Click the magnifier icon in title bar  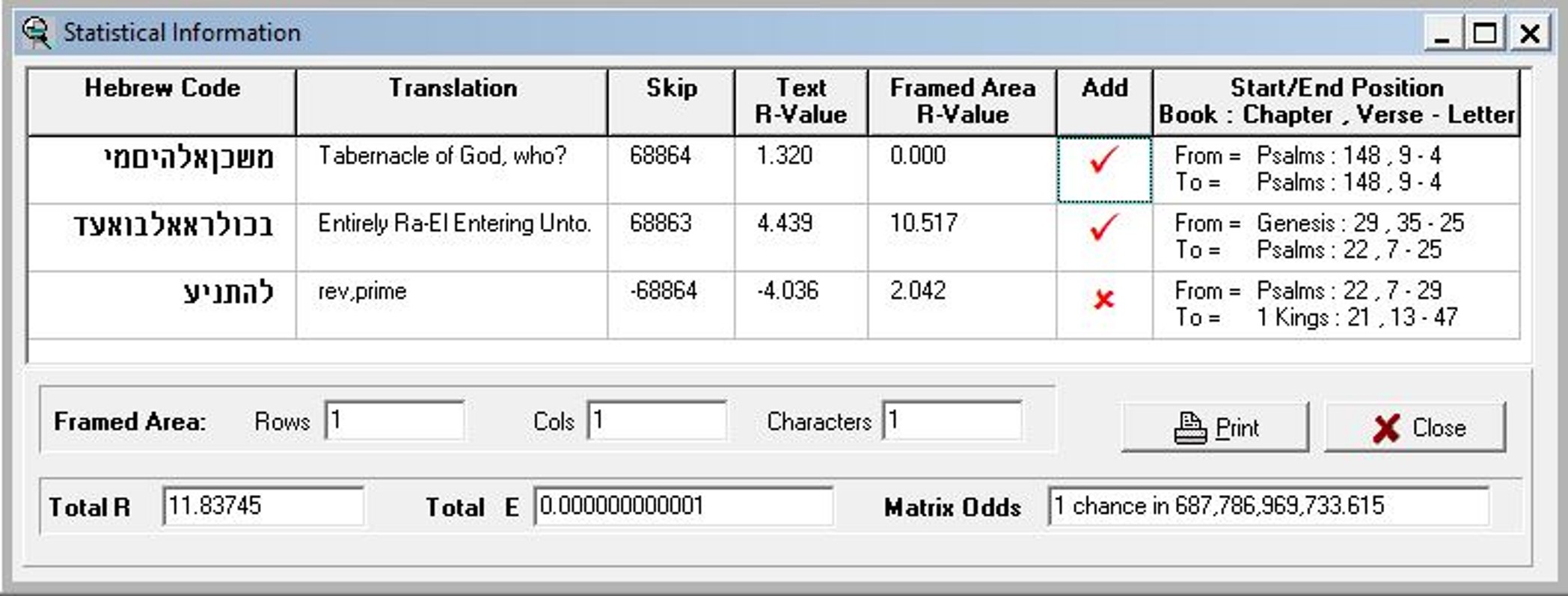pos(36,33)
